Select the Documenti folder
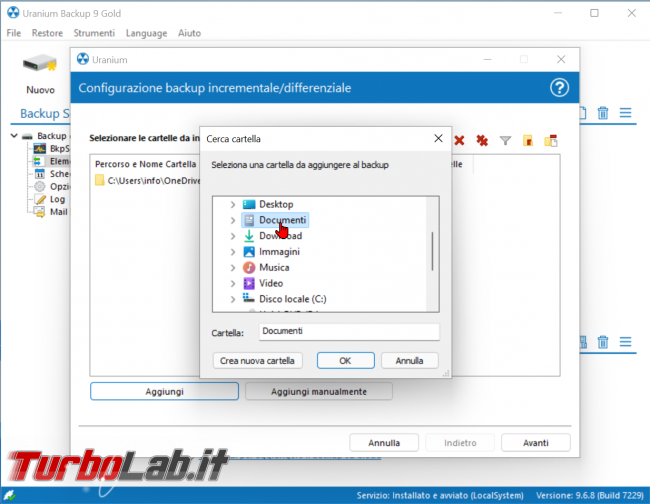This screenshot has height=504, width=650. (275, 220)
